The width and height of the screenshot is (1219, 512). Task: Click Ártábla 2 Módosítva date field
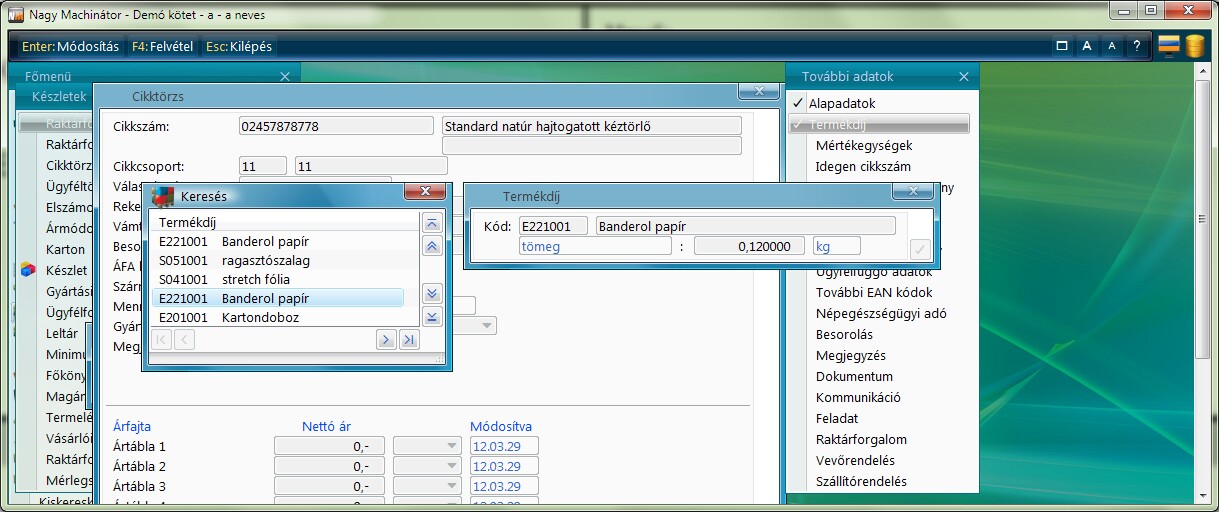click(504, 467)
